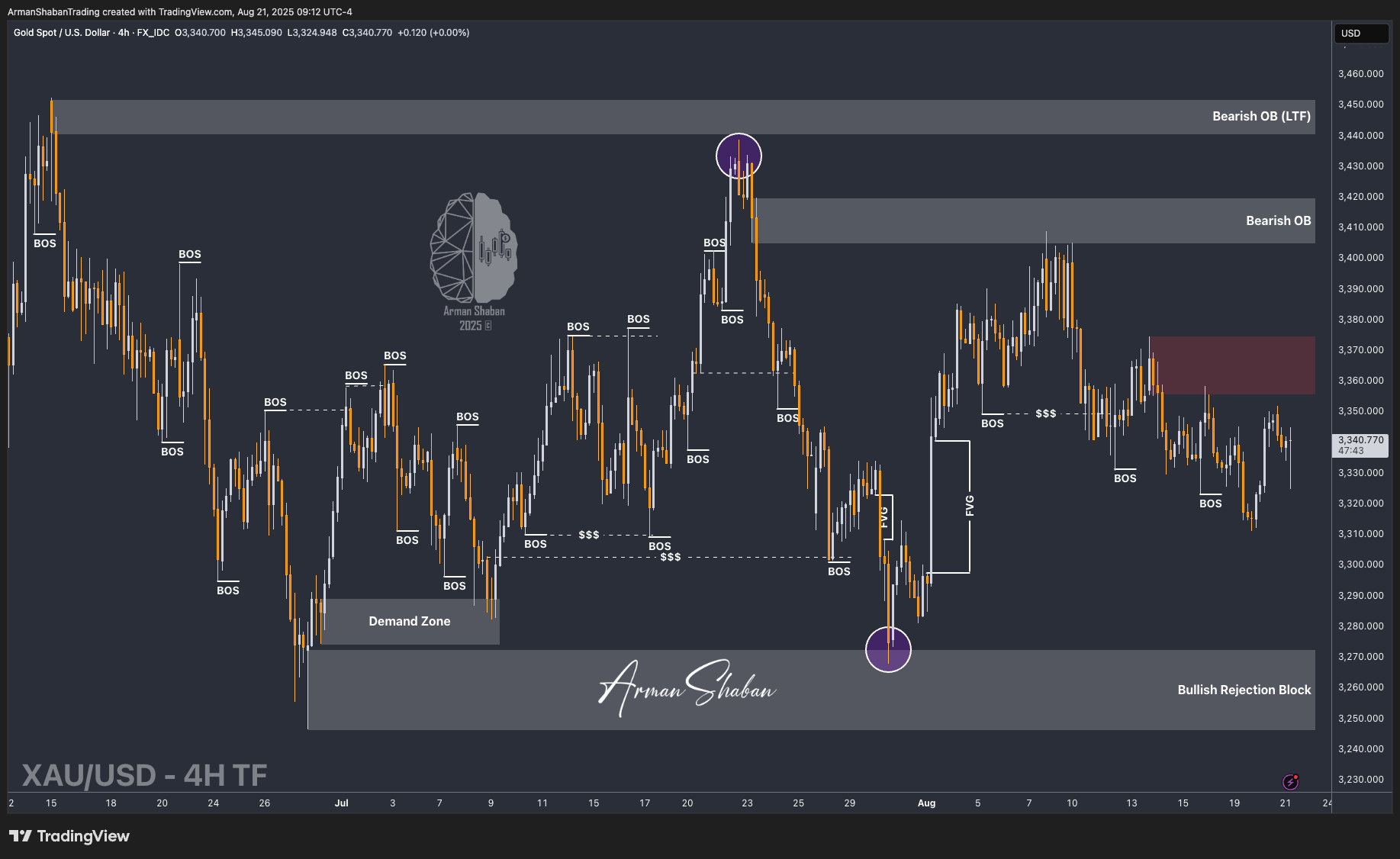This screenshot has height=859, width=1400.
Task: Click the 21 date on time axis
Action: click(x=1286, y=803)
